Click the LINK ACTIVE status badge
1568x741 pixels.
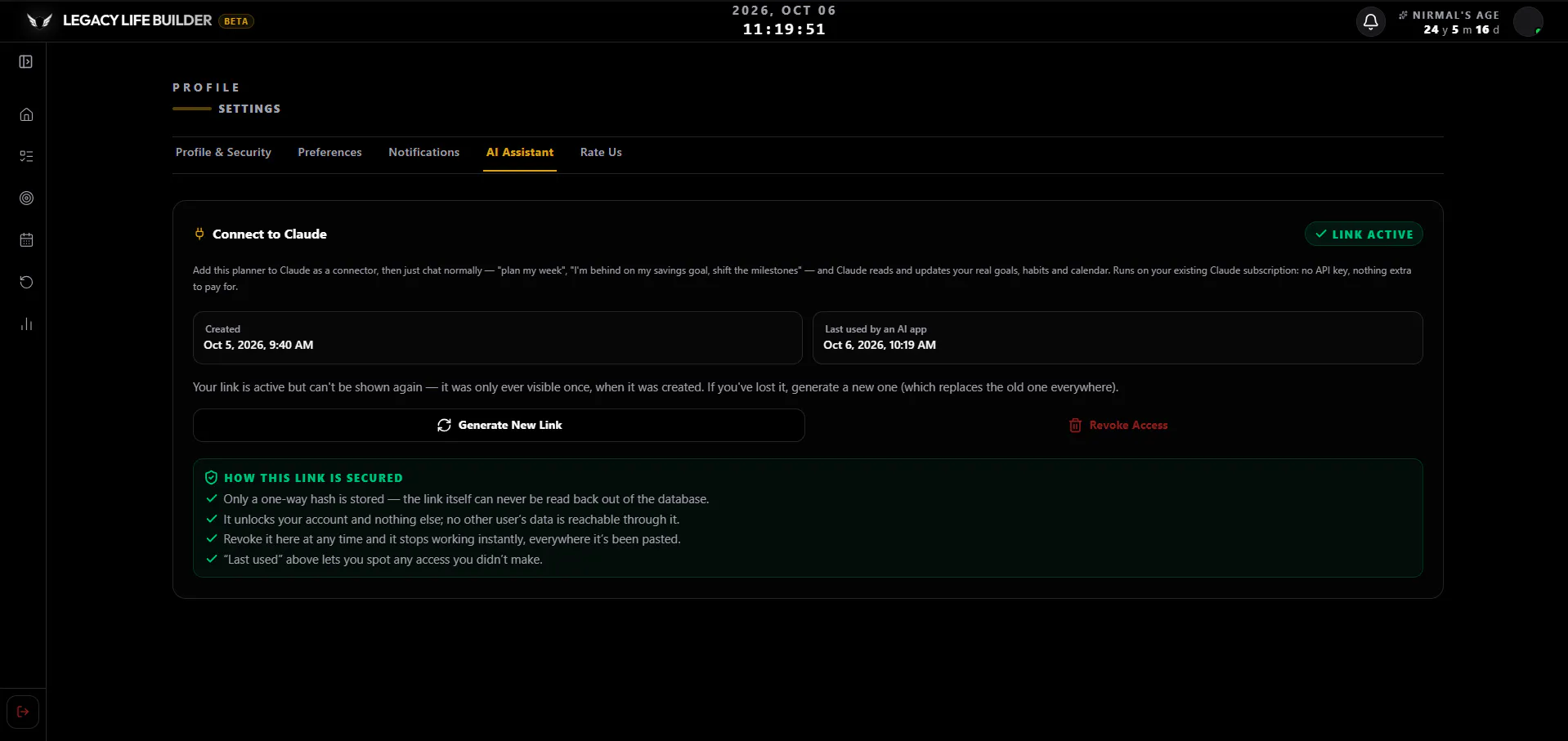click(1364, 234)
